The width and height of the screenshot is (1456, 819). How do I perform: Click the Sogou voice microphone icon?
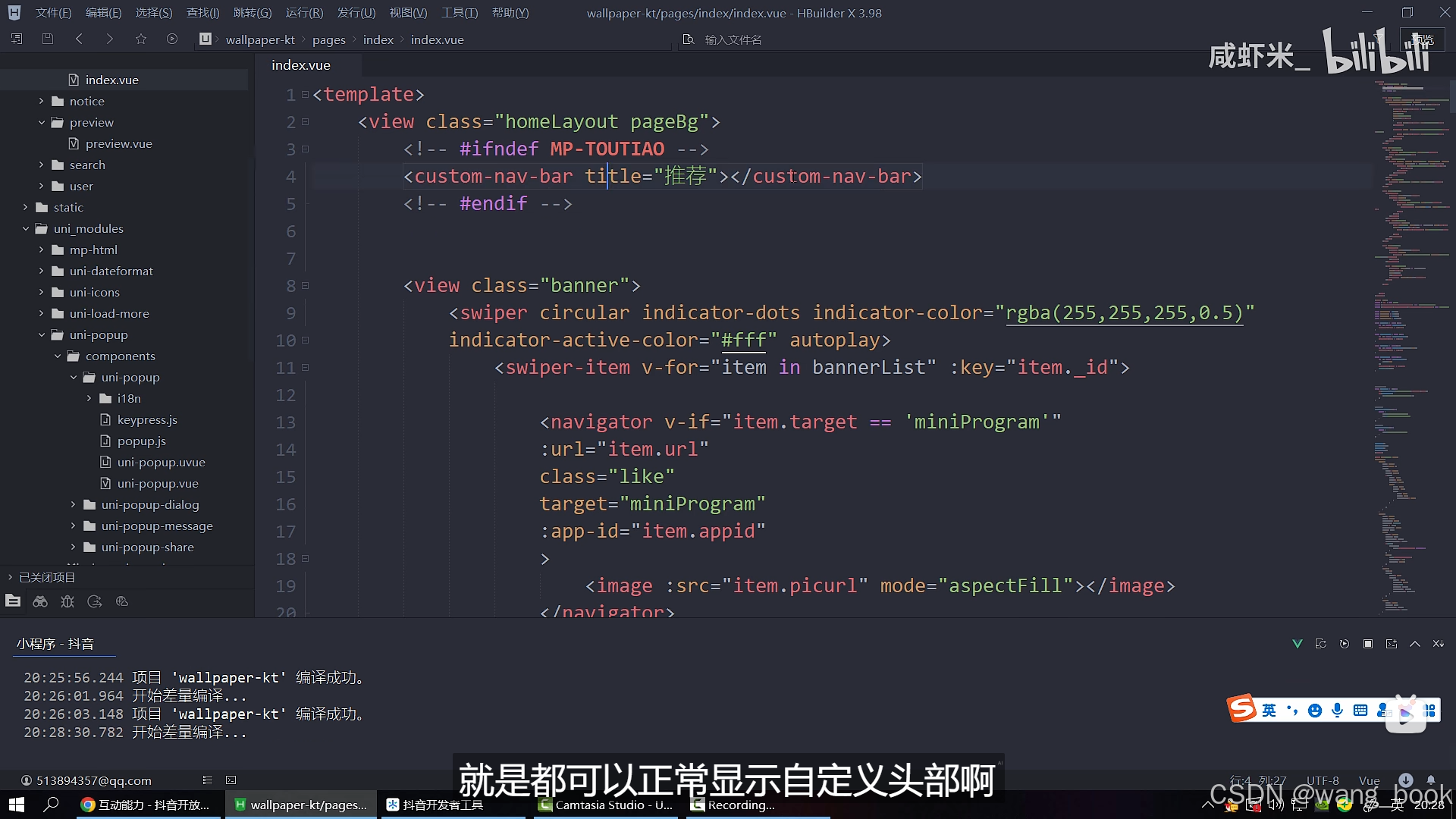[1338, 711]
